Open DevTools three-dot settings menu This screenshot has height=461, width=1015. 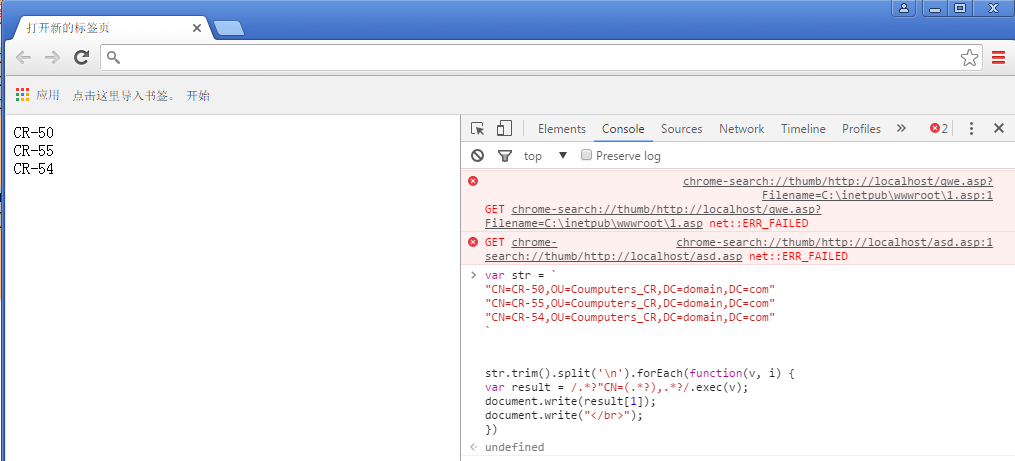pos(971,128)
